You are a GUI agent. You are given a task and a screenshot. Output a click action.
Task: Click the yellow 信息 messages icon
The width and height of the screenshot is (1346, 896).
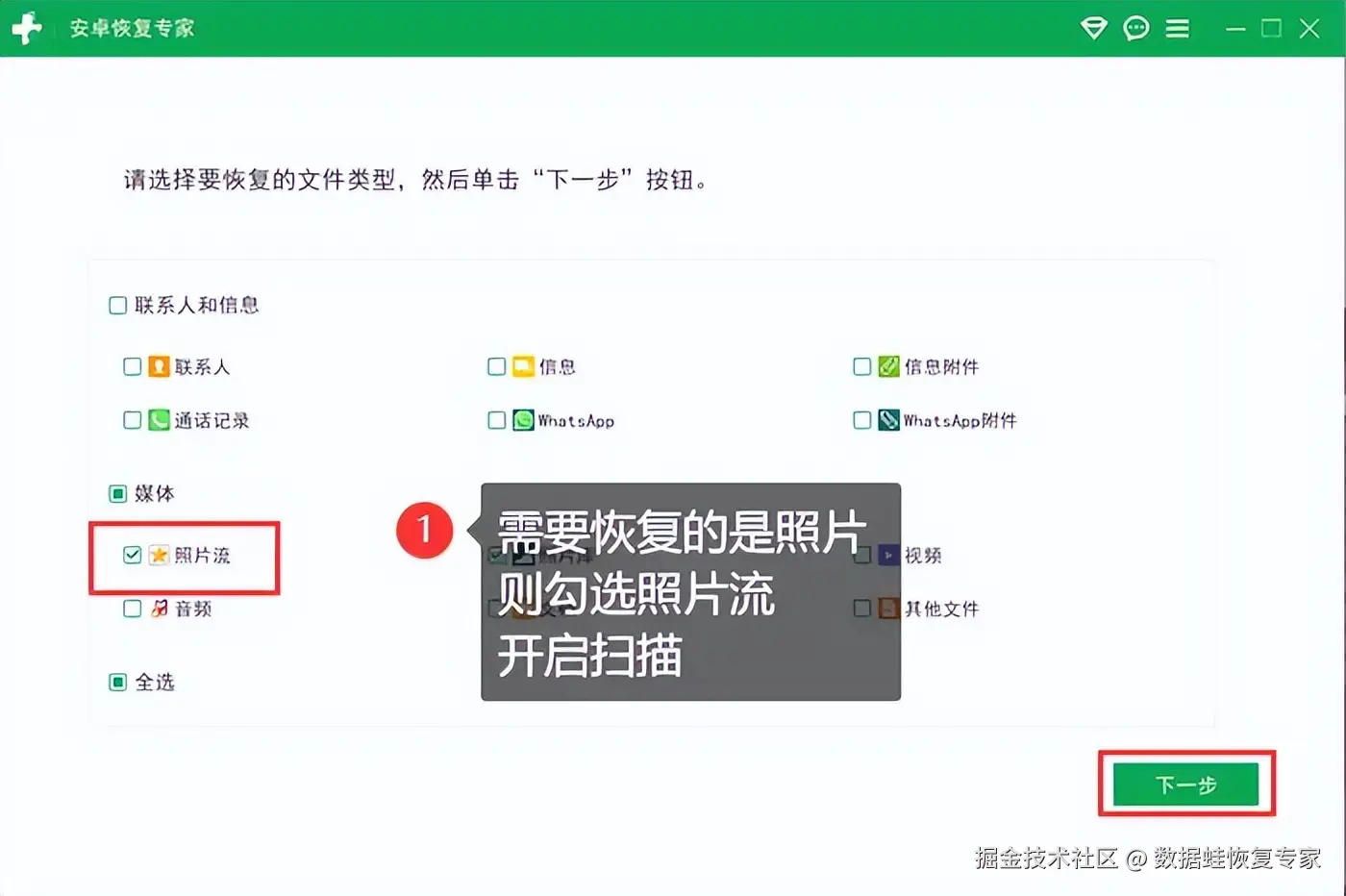pyautogui.click(x=523, y=366)
